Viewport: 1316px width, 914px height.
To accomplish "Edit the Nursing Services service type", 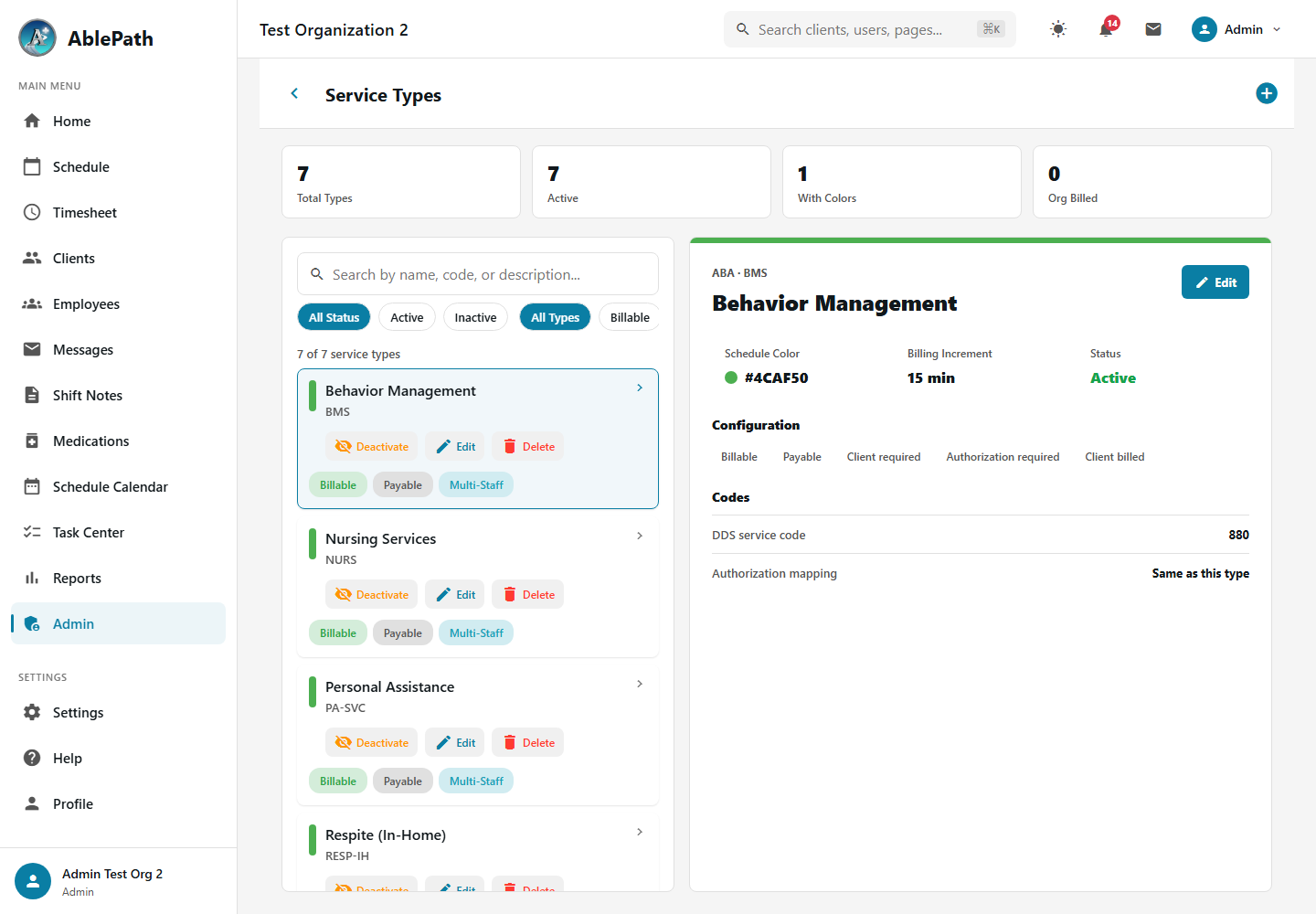I will (x=455, y=594).
